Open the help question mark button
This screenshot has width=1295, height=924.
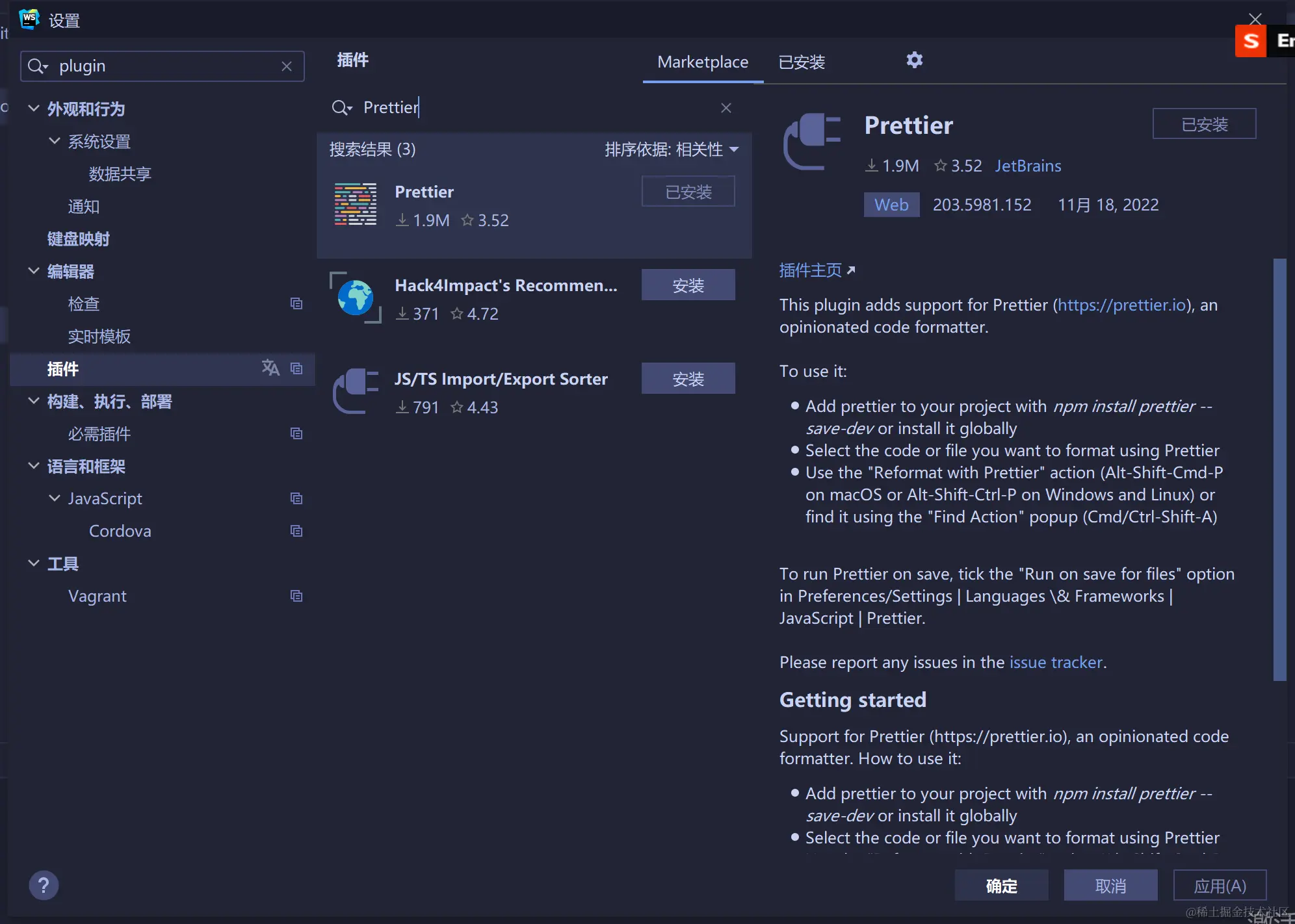tap(44, 885)
